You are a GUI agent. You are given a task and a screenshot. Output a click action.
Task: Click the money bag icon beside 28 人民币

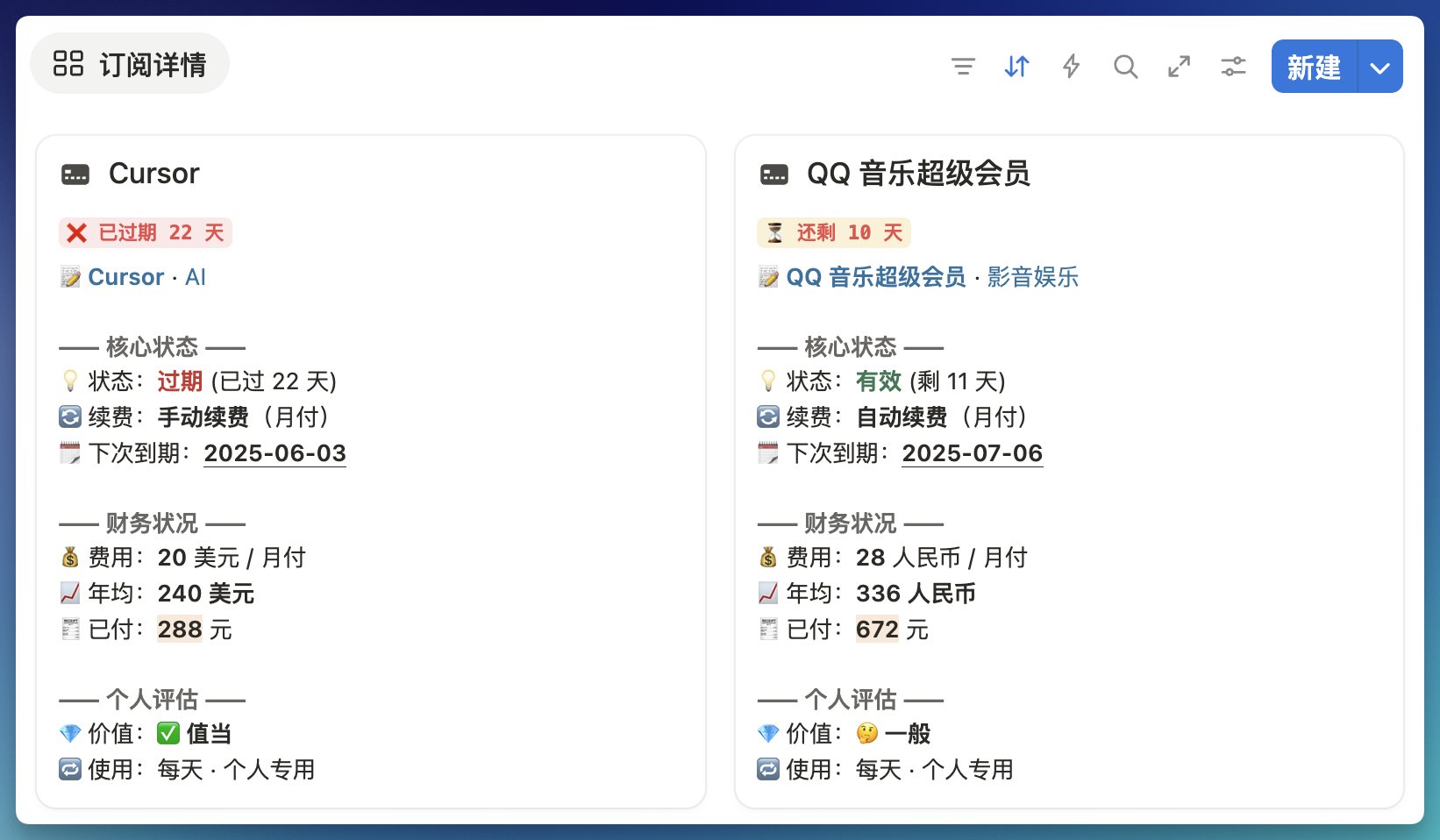tap(768, 557)
